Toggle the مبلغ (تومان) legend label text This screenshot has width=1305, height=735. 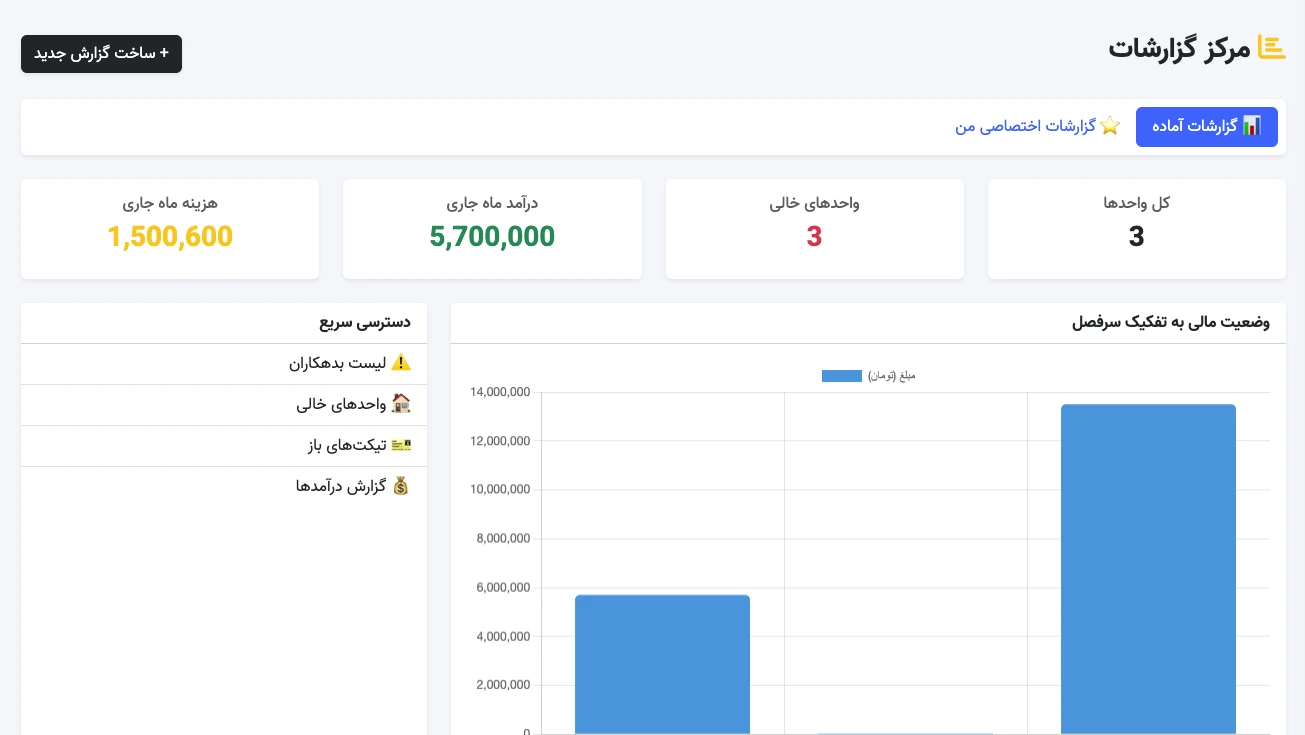(x=891, y=376)
